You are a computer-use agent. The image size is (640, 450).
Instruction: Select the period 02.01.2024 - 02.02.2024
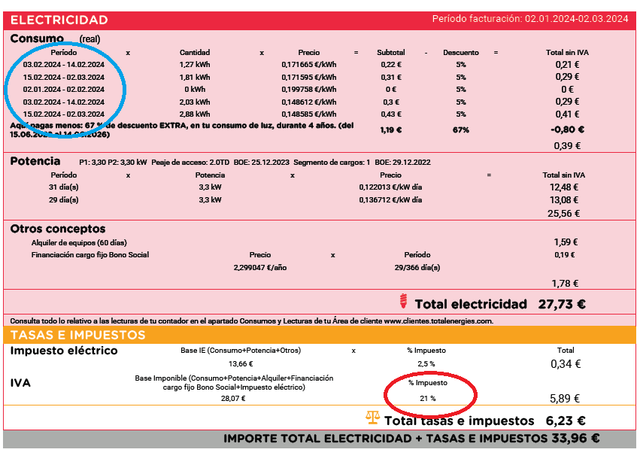[x=64, y=89]
